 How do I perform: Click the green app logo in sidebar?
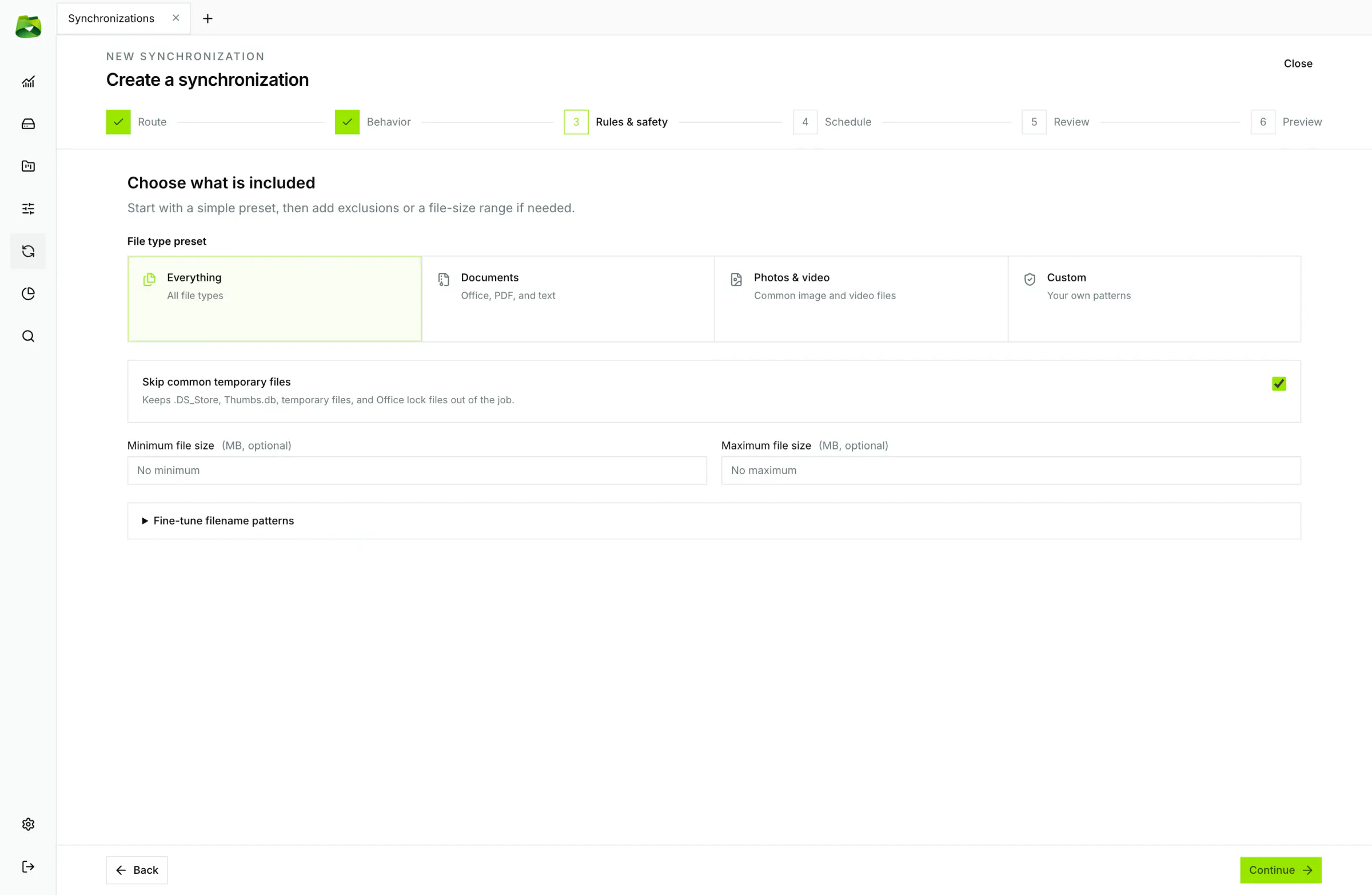click(27, 26)
